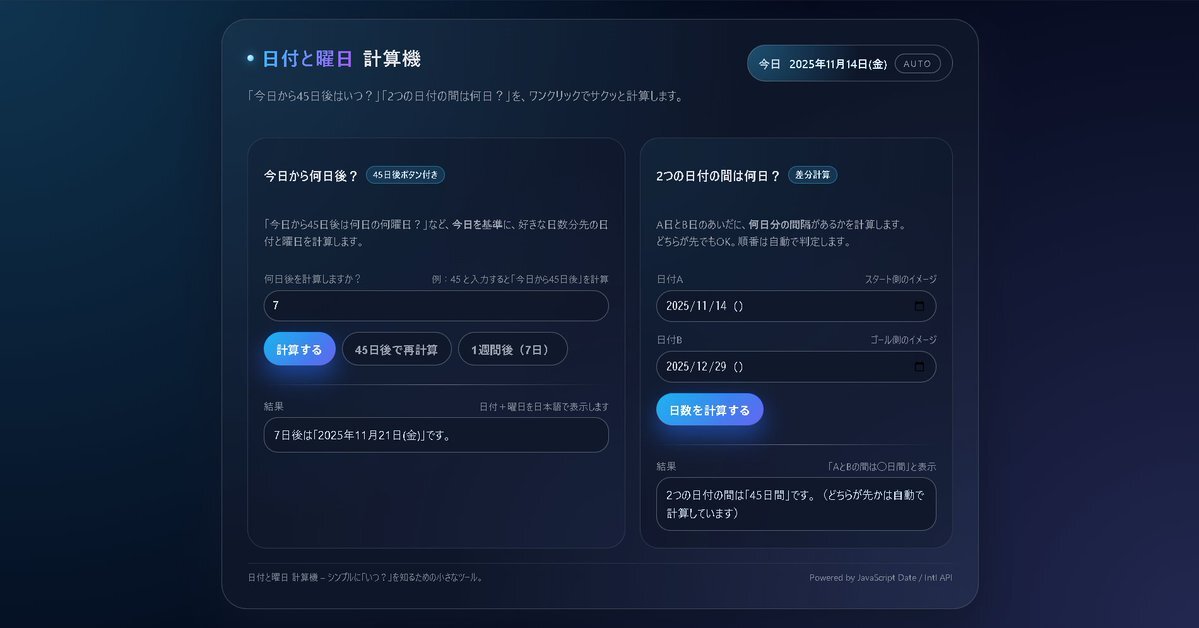Screen dimensions: 1199x628
Task: Click label スタート側のイメージ
Action: point(901,279)
